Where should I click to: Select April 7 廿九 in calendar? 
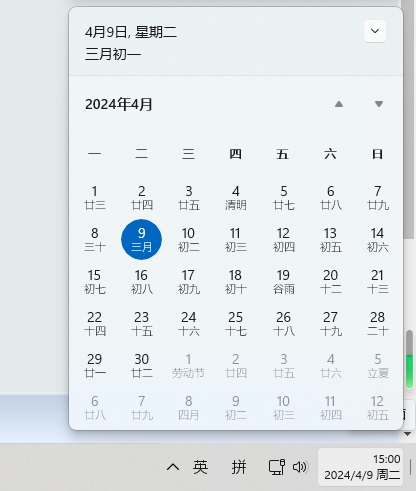click(x=377, y=198)
